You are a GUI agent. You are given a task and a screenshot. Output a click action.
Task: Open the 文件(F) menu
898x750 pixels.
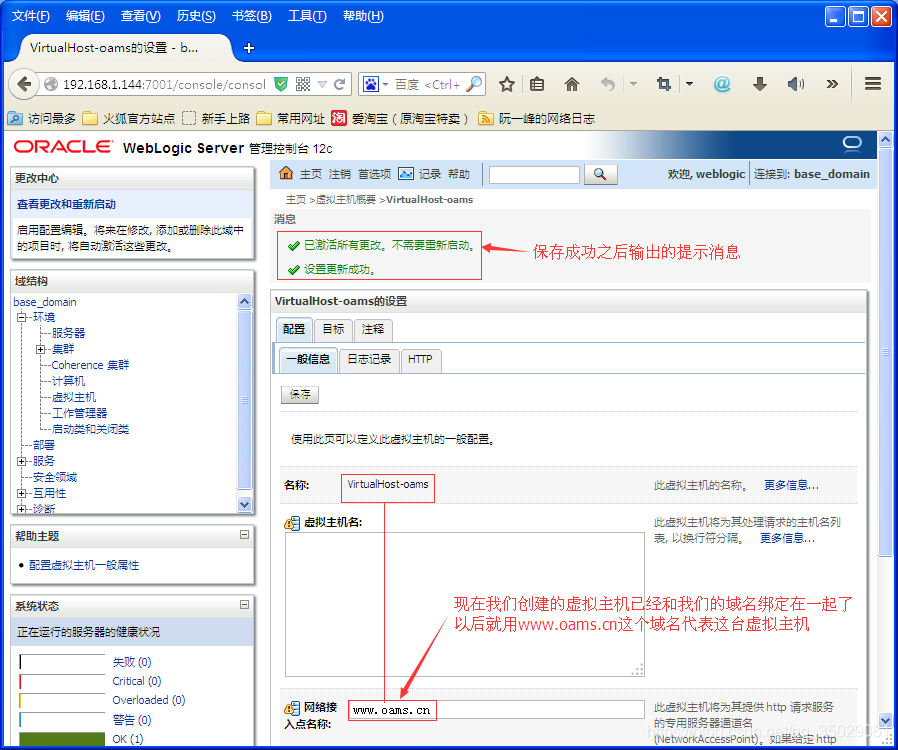[31, 16]
